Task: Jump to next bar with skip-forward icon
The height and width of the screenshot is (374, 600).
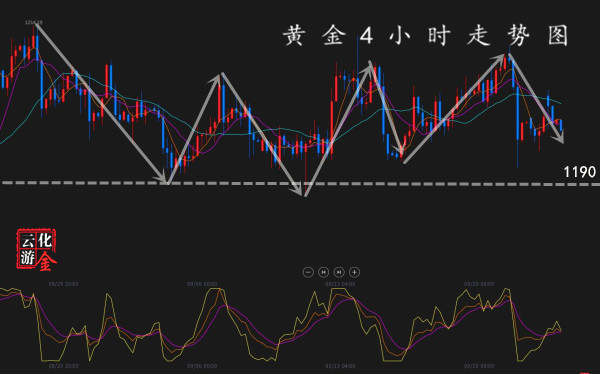Action: click(339, 272)
